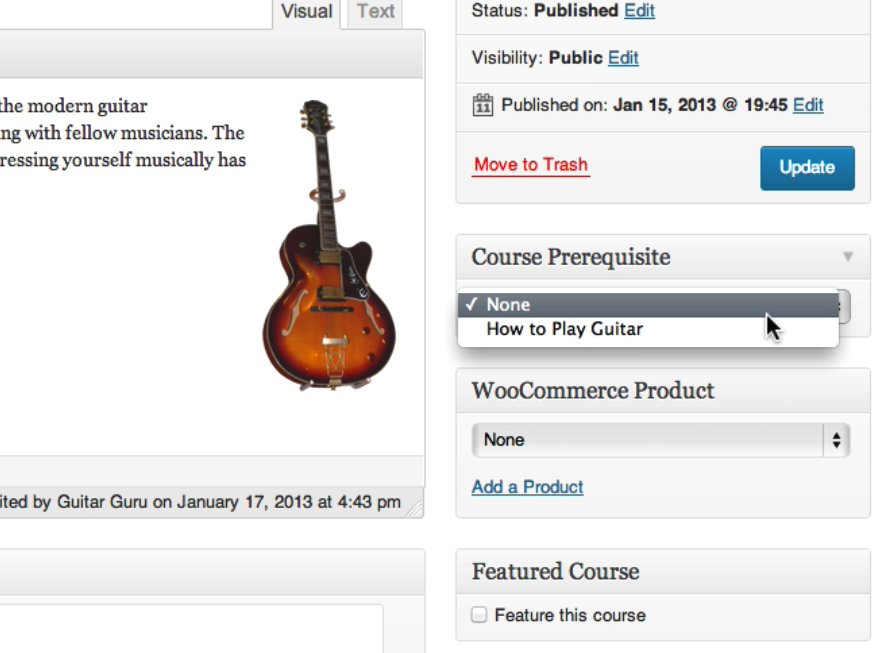The image size is (885, 653).
Task: Collapse the Course Prerequisite panel arrow
Action: 848,257
